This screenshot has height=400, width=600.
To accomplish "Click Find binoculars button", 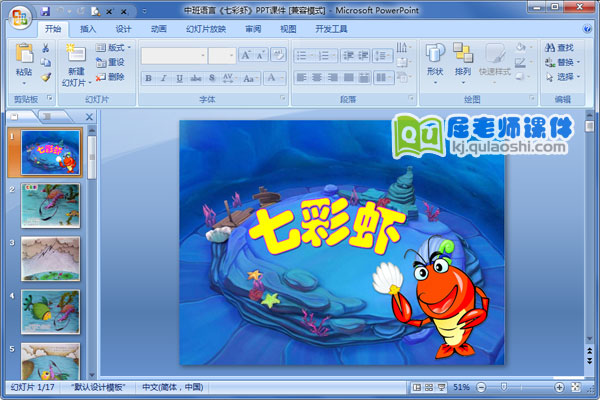I will 559,48.
